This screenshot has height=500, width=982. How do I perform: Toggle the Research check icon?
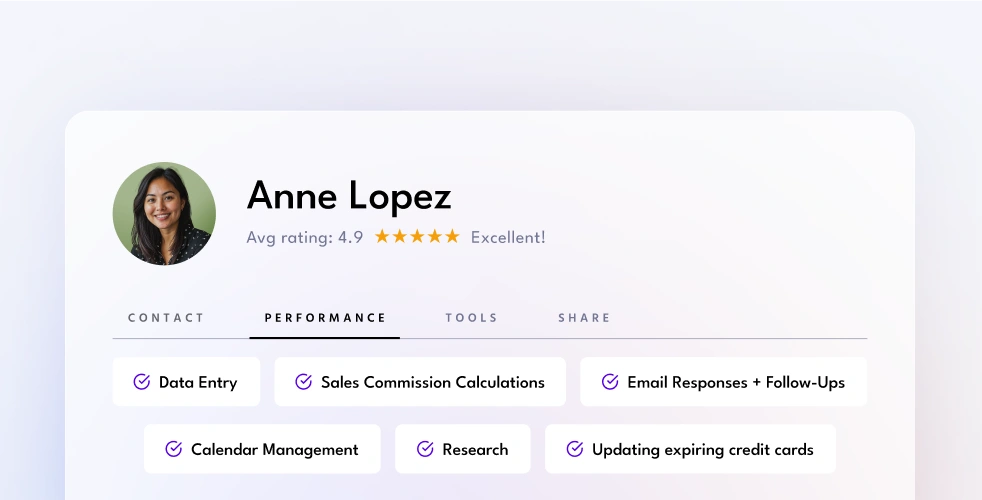[425, 449]
